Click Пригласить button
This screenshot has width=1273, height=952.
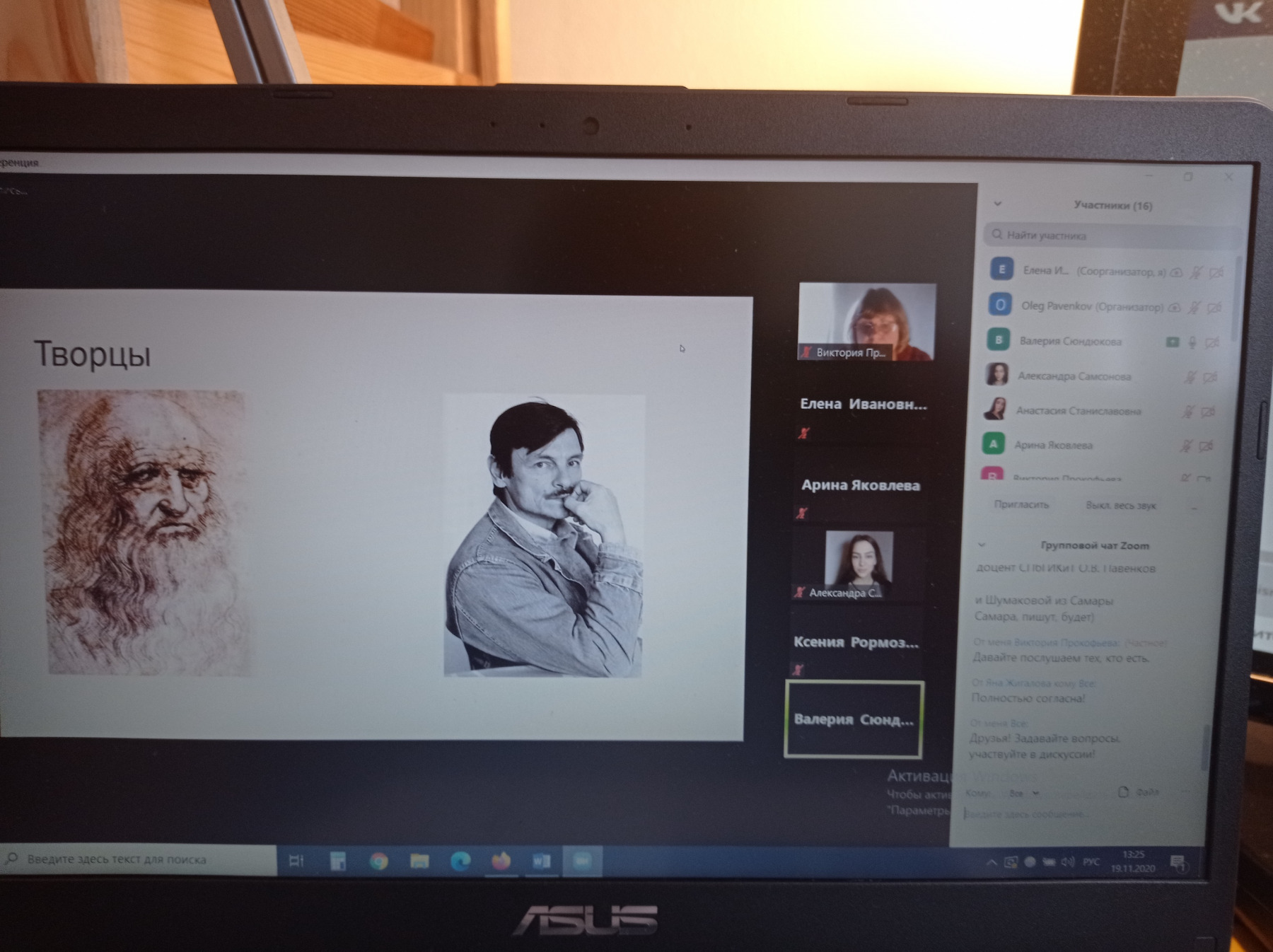(x=1021, y=504)
